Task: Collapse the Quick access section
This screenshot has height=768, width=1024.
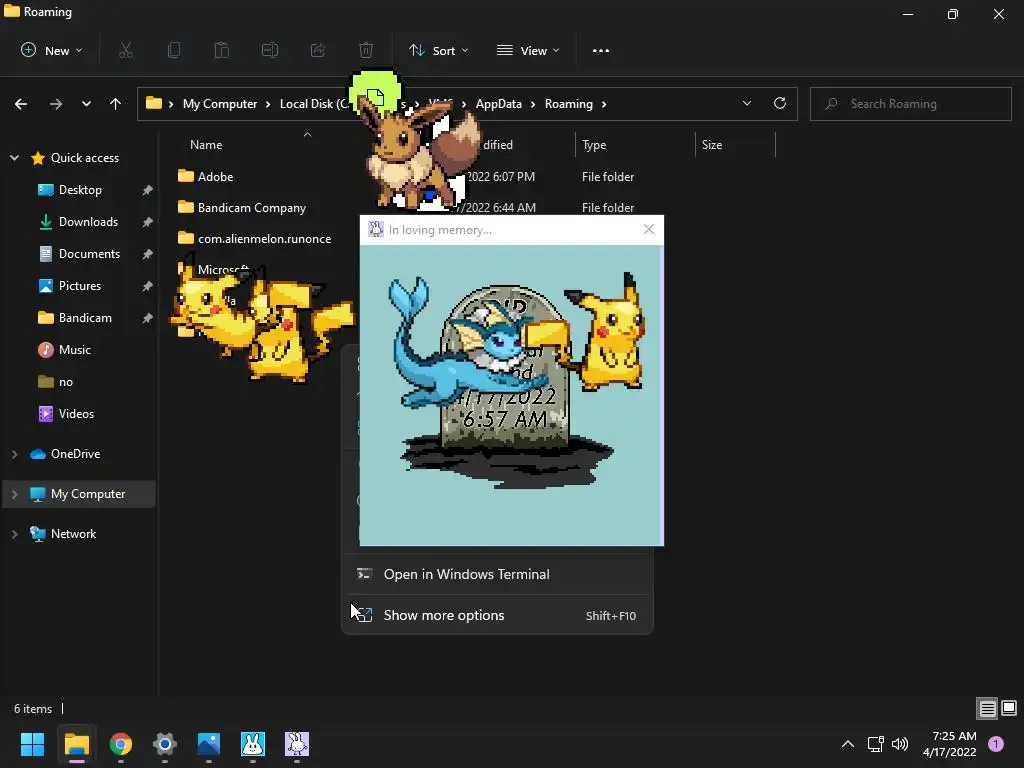Action: (x=14, y=158)
